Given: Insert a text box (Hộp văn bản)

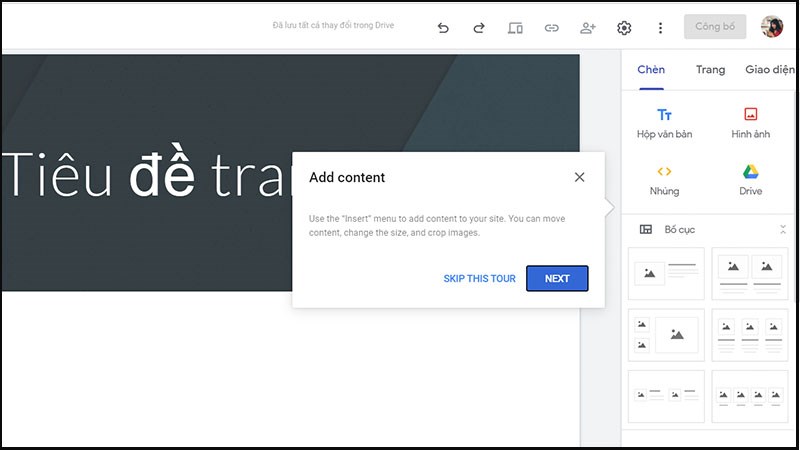Looking at the screenshot, I should click(664, 123).
